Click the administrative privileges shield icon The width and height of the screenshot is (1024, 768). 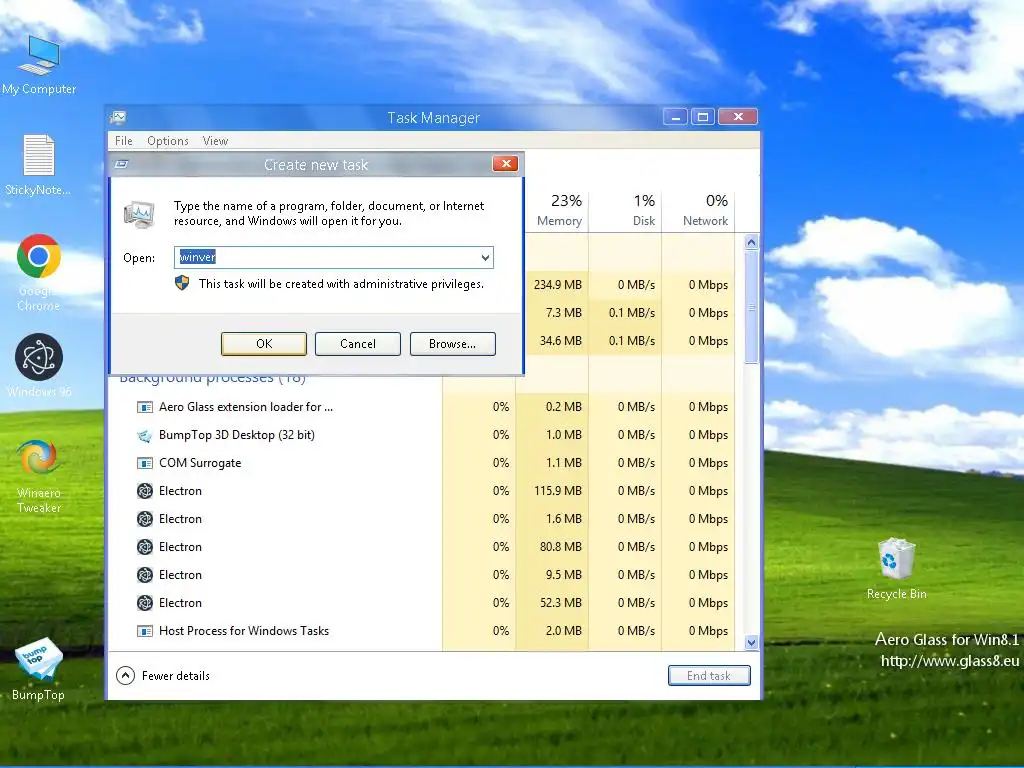tap(182, 283)
